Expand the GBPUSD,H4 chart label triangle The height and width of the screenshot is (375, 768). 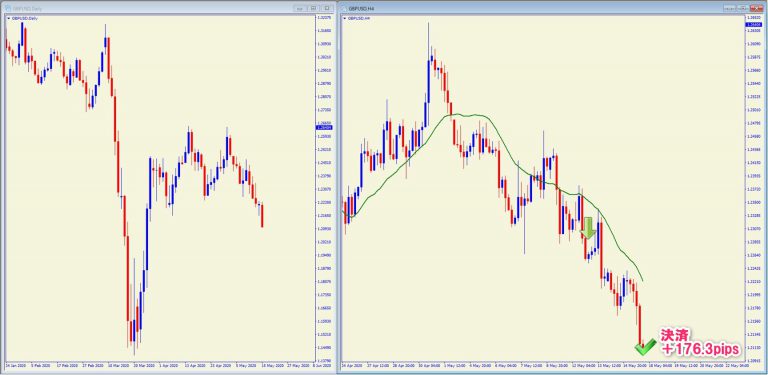tap(344, 18)
